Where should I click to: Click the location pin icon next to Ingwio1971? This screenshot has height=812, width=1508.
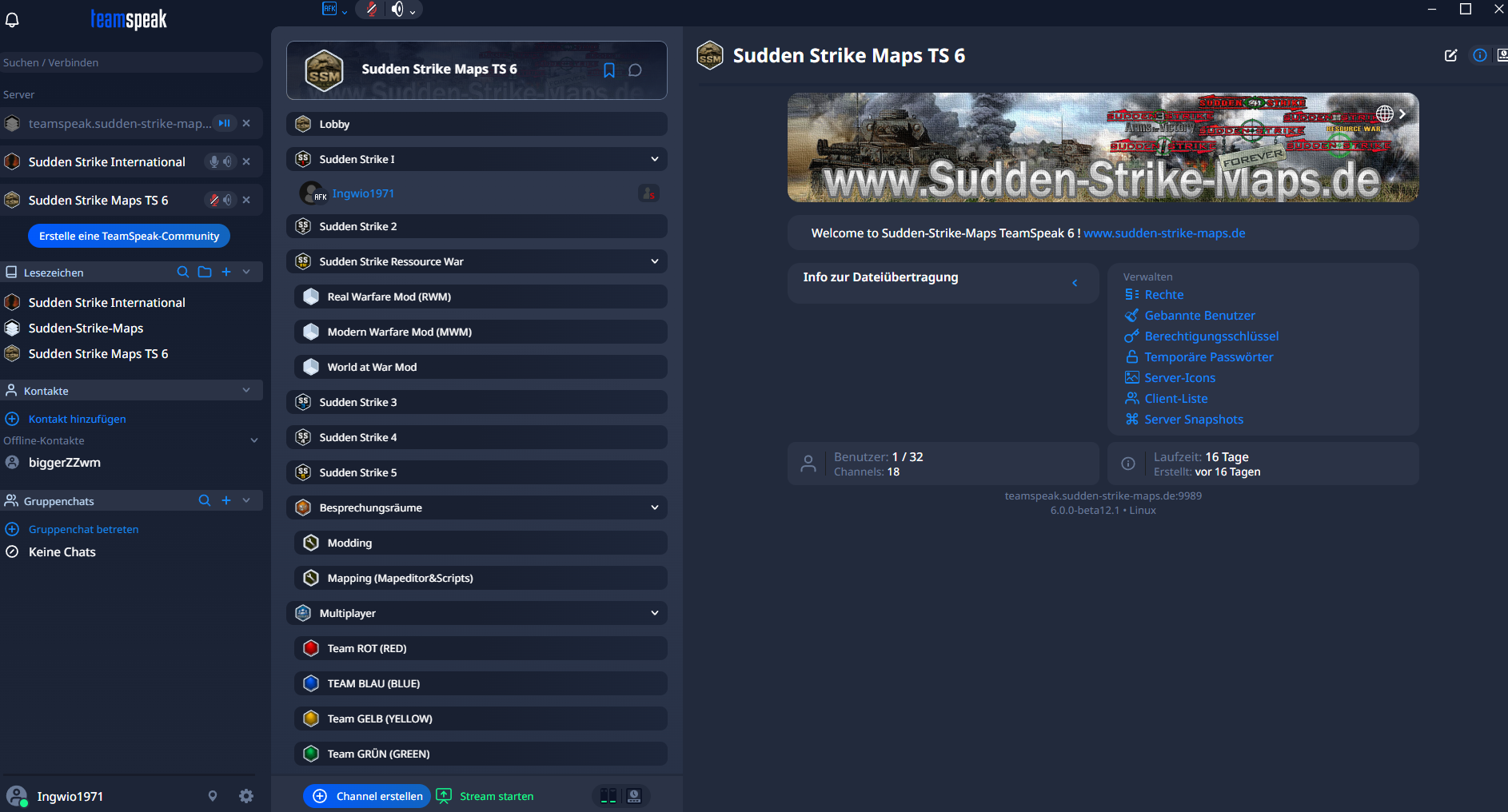tap(213, 796)
